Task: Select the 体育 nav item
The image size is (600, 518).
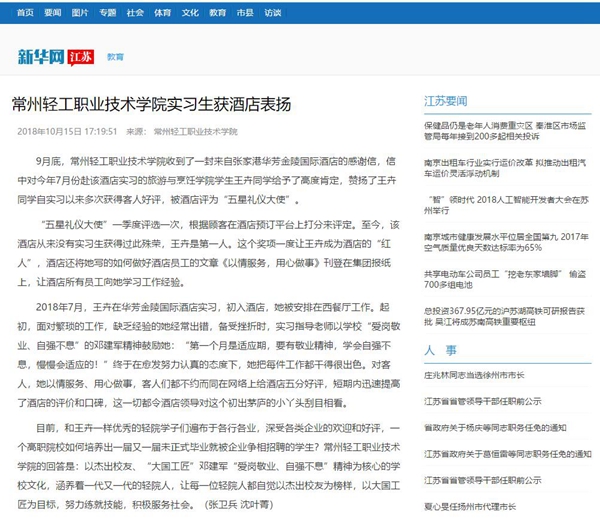Action: click(163, 13)
